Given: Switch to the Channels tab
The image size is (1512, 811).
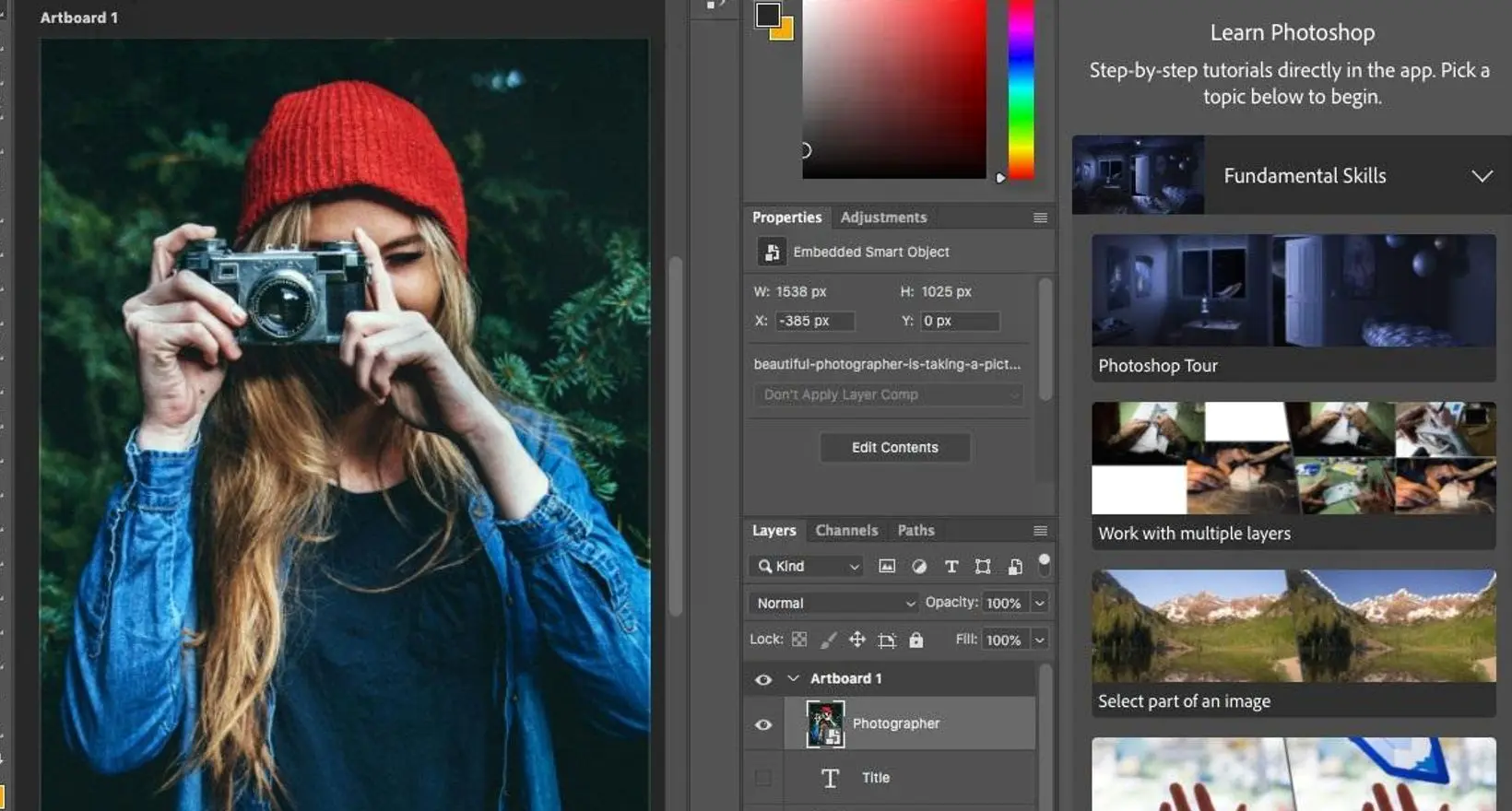Looking at the screenshot, I should [846, 531].
